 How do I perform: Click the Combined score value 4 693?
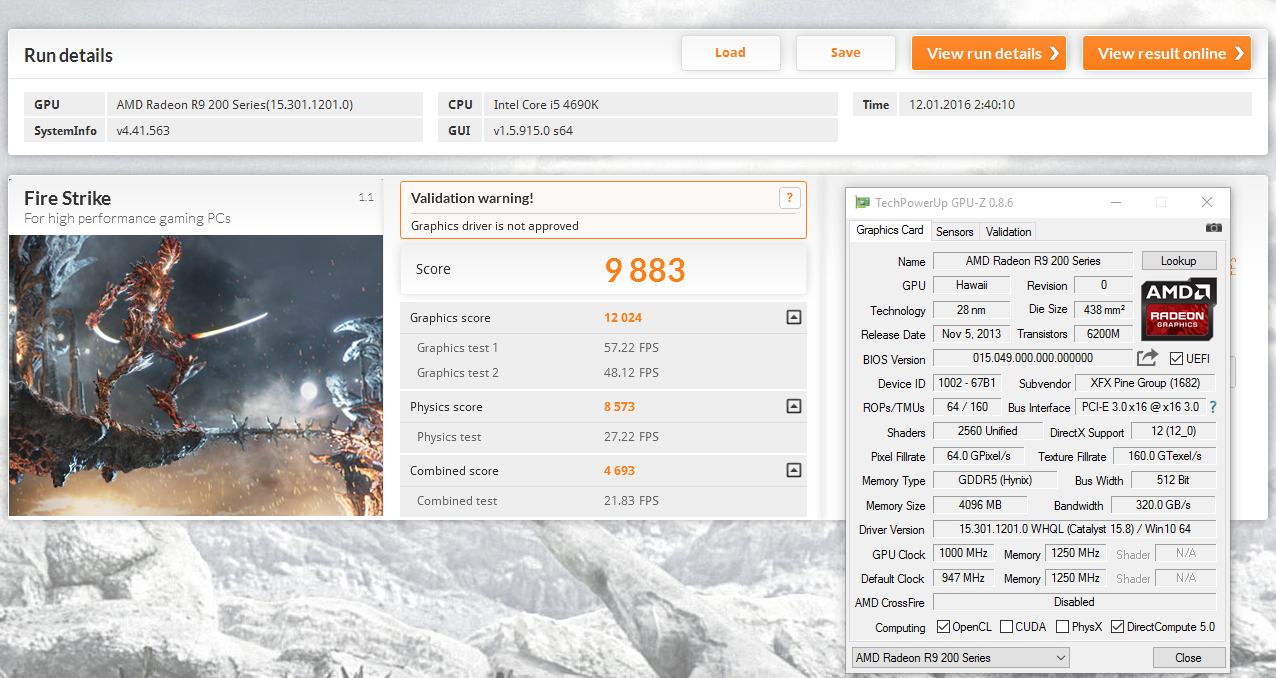point(619,470)
